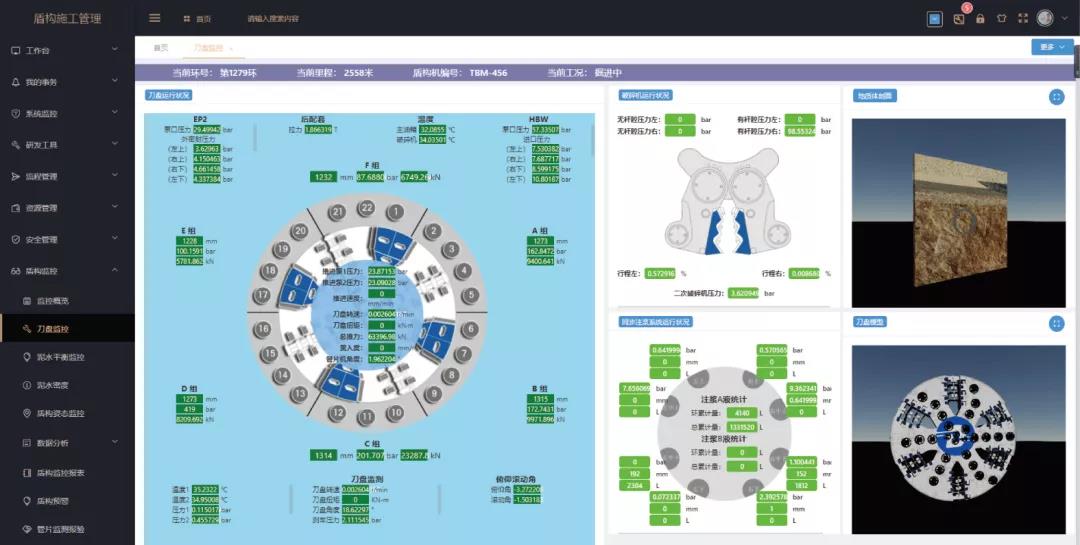Open the notifications icon with red badge

coord(959,18)
